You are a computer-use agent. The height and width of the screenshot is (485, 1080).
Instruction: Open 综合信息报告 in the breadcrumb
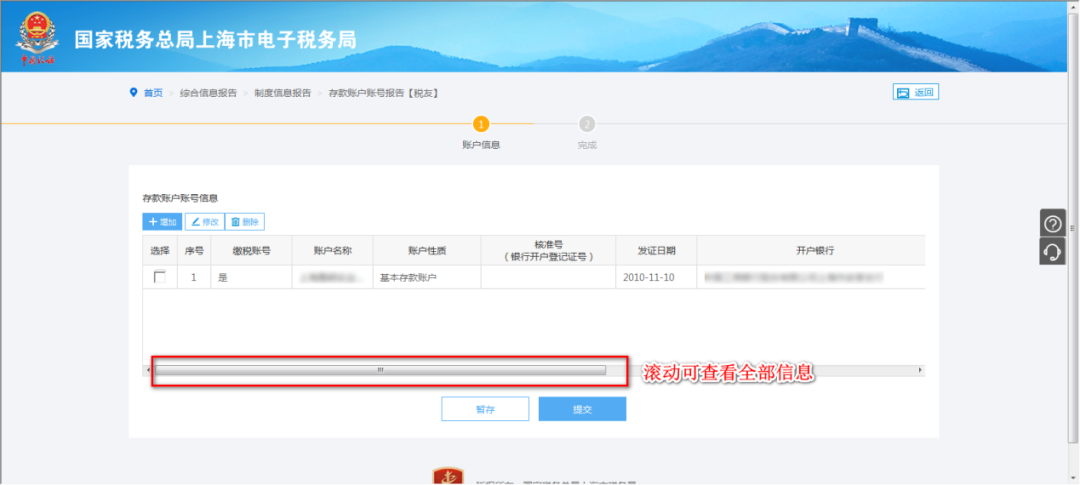pos(208,93)
